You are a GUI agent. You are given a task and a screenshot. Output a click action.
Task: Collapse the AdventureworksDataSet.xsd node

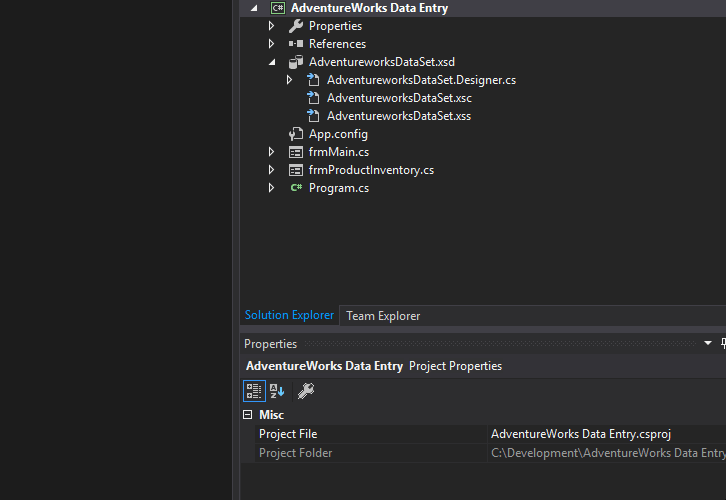pyautogui.click(x=272, y=62)
